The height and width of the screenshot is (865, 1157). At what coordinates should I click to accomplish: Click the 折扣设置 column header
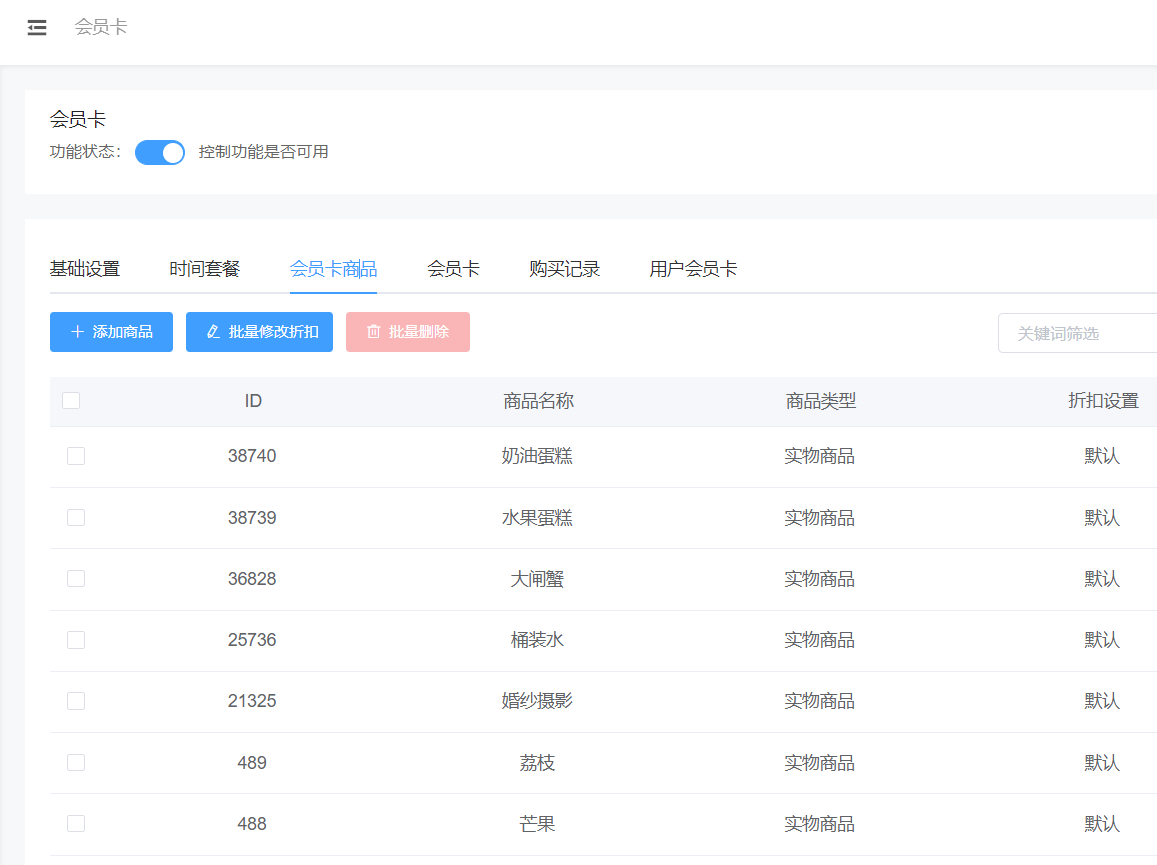click(1103, 401)
